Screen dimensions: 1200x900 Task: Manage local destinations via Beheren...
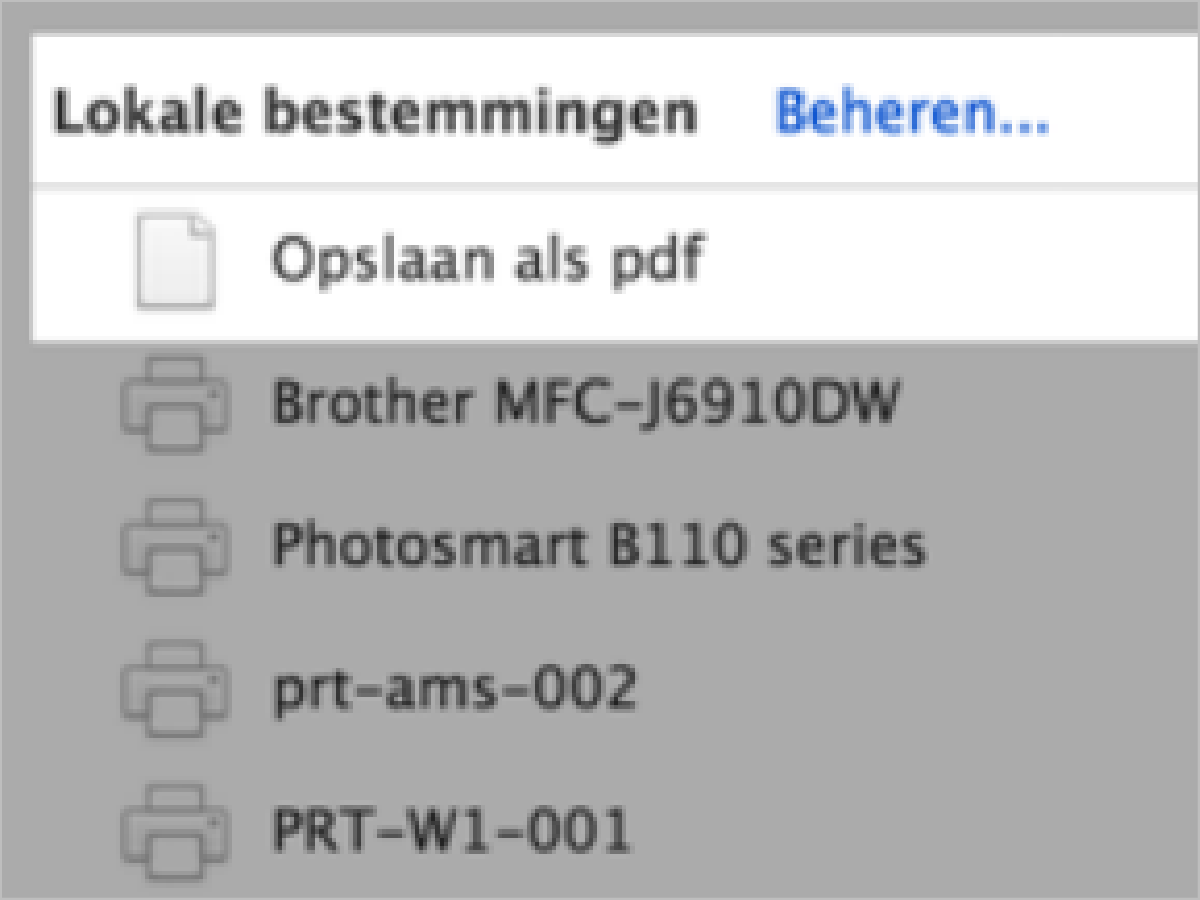[x=912, y=115]
